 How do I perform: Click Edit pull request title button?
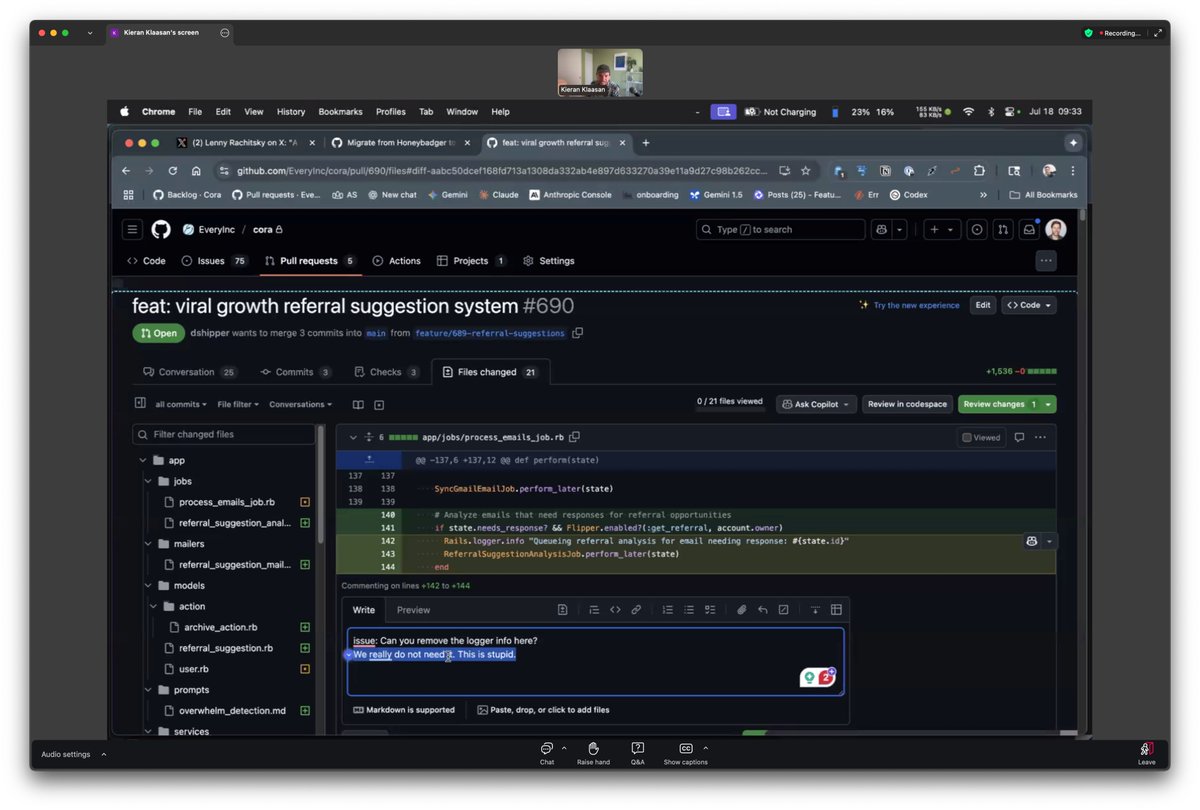(983, 305)
